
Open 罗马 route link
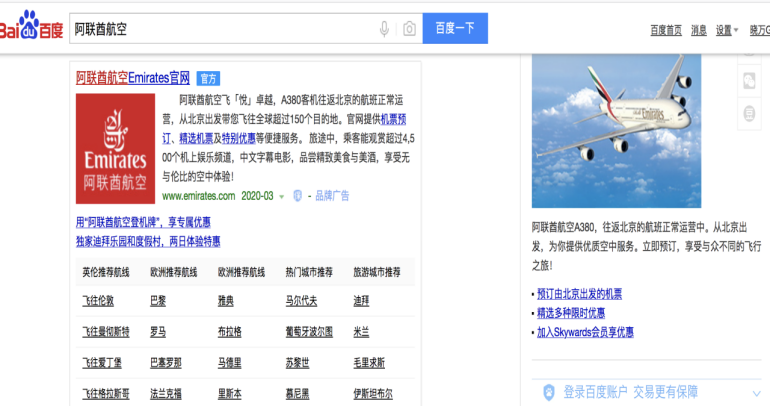(158, 332)
